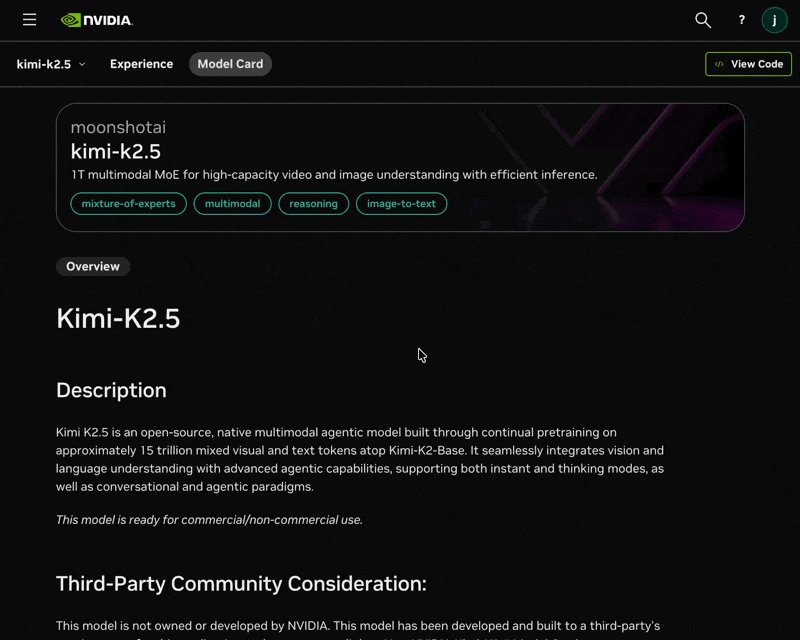This screenshot has height=640, width=800.
Task: Click the multimodal tag
Action: point(233,204)
